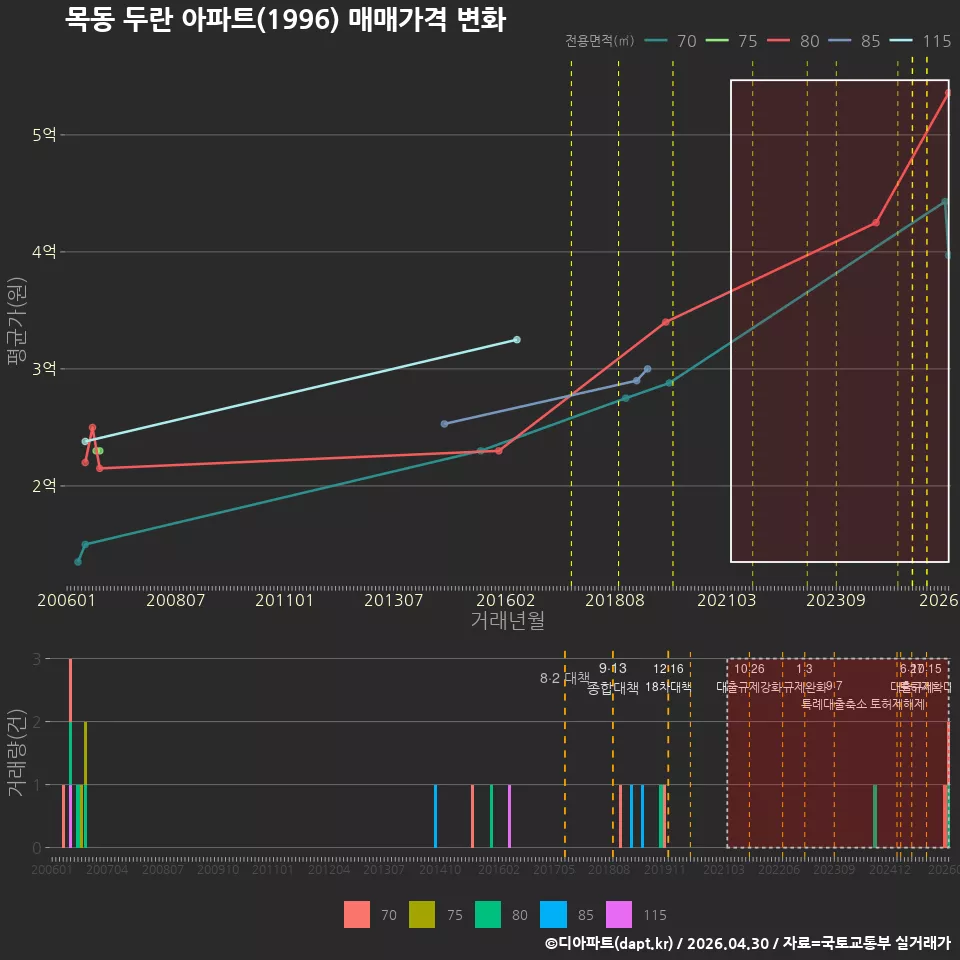The width and height of the screenshot is (960, 960).
Task: Click the olive 75 legend swatch
Action: click(422, 915)
